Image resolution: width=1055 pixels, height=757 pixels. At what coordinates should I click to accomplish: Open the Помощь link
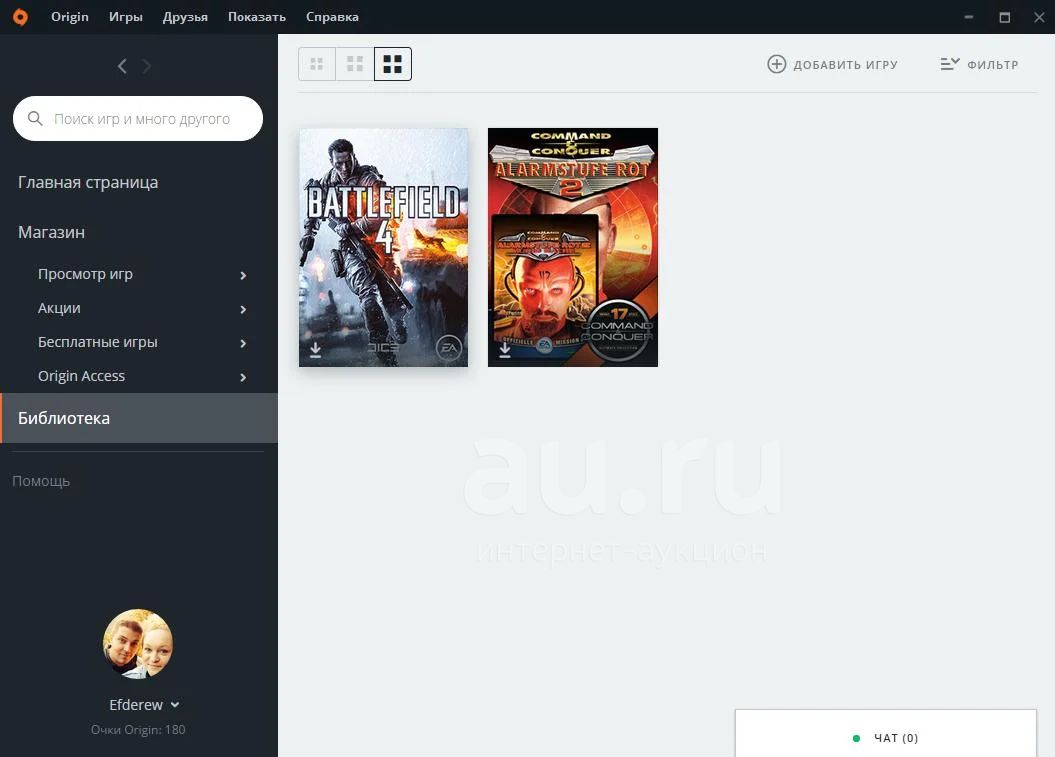(41, 481)
